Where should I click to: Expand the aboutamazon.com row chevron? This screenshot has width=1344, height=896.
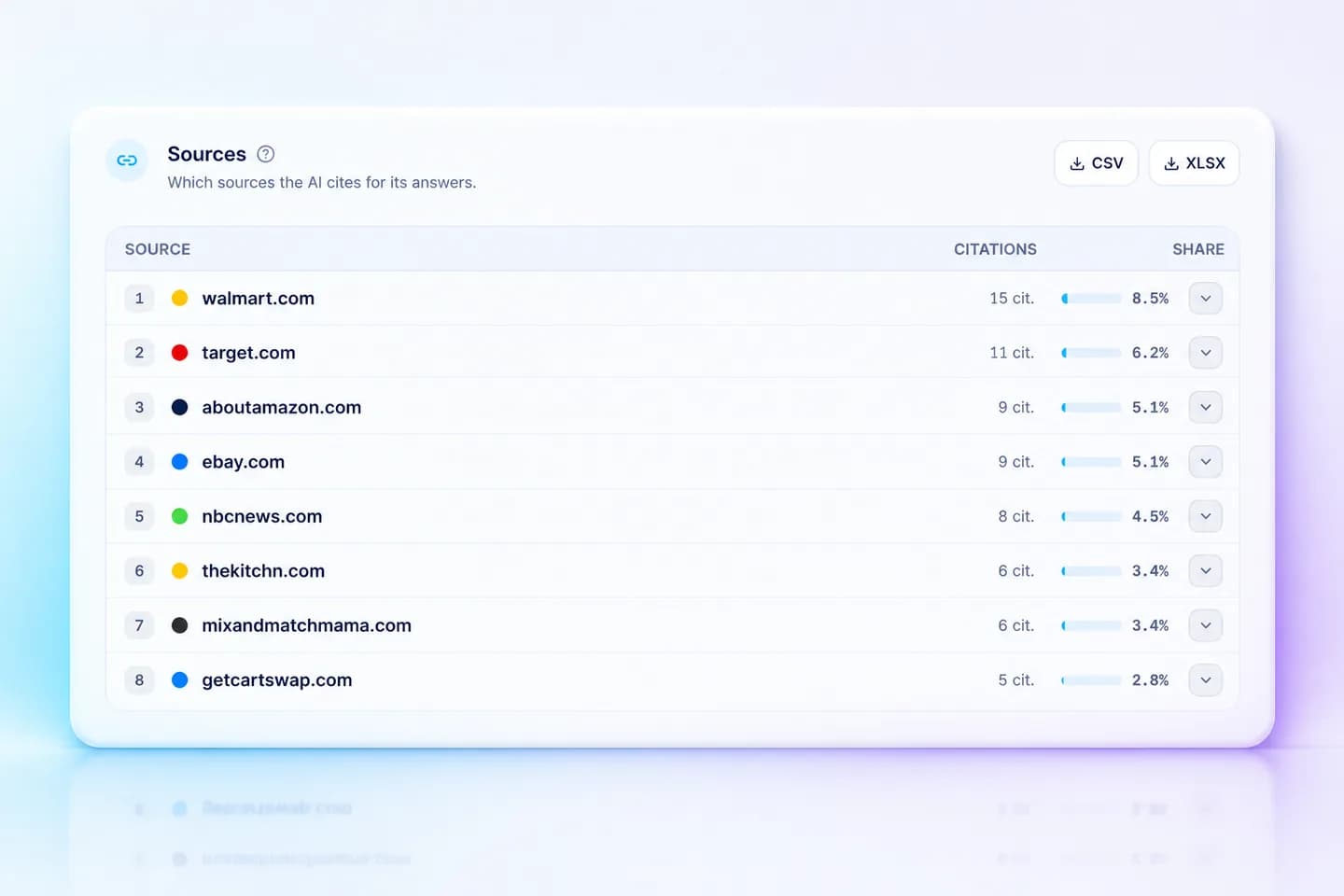click(1206, 407)
